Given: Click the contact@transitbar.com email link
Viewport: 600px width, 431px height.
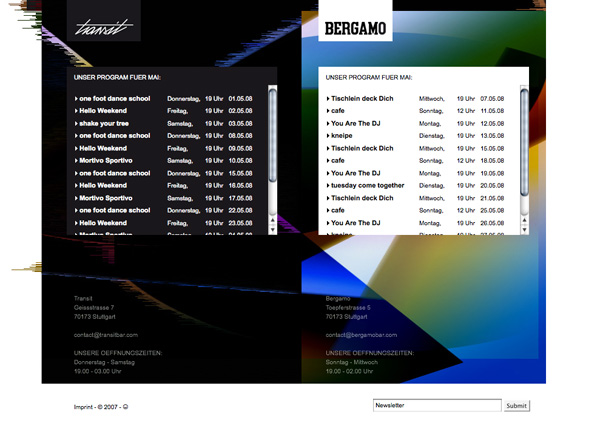Looking at the screenshot, I should [106, 334].
